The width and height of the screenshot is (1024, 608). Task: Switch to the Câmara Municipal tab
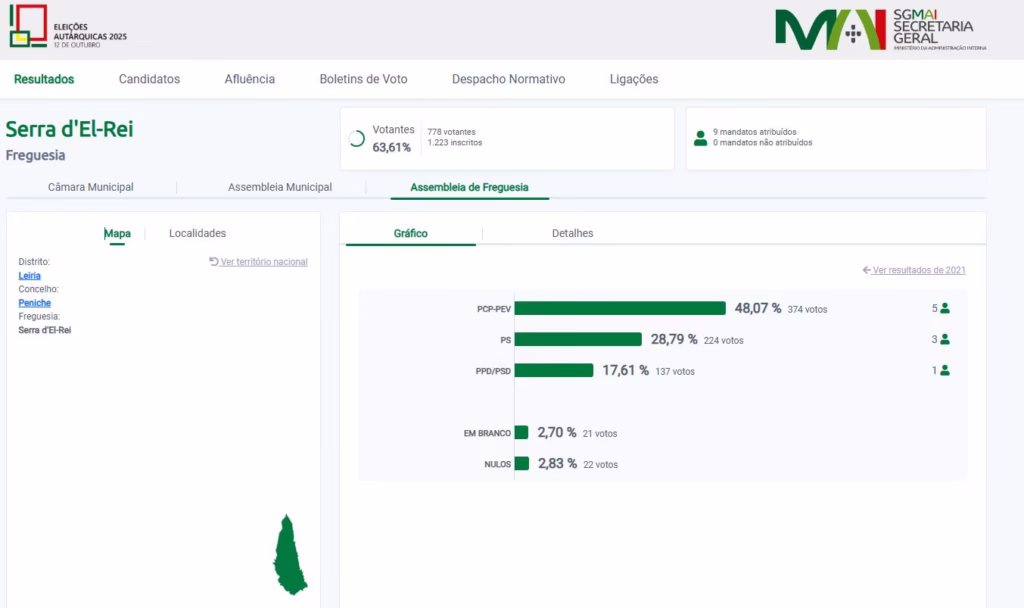pyautogui.click(x=91, y=187)
